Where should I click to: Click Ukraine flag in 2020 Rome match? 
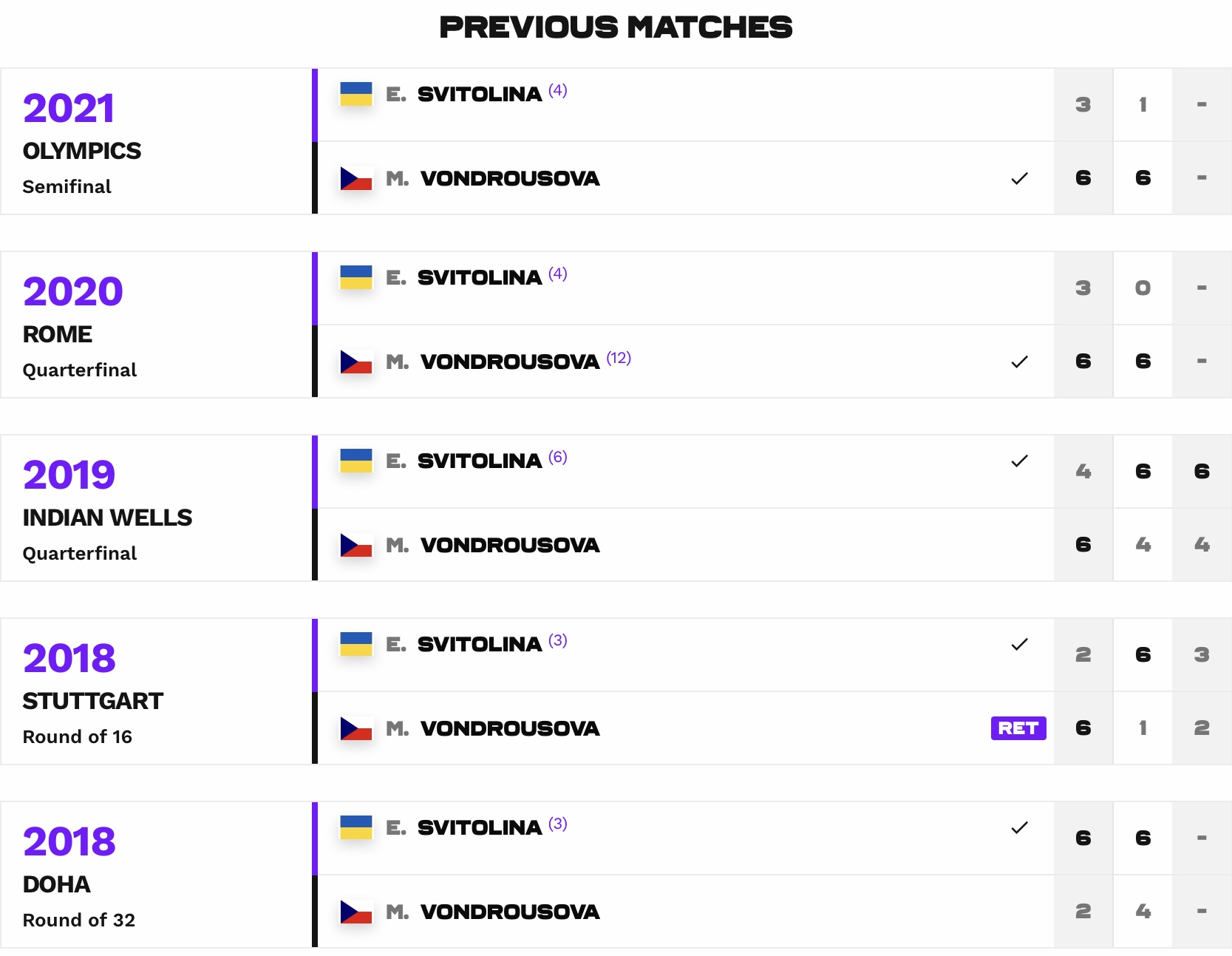click(x=355, y=277)
